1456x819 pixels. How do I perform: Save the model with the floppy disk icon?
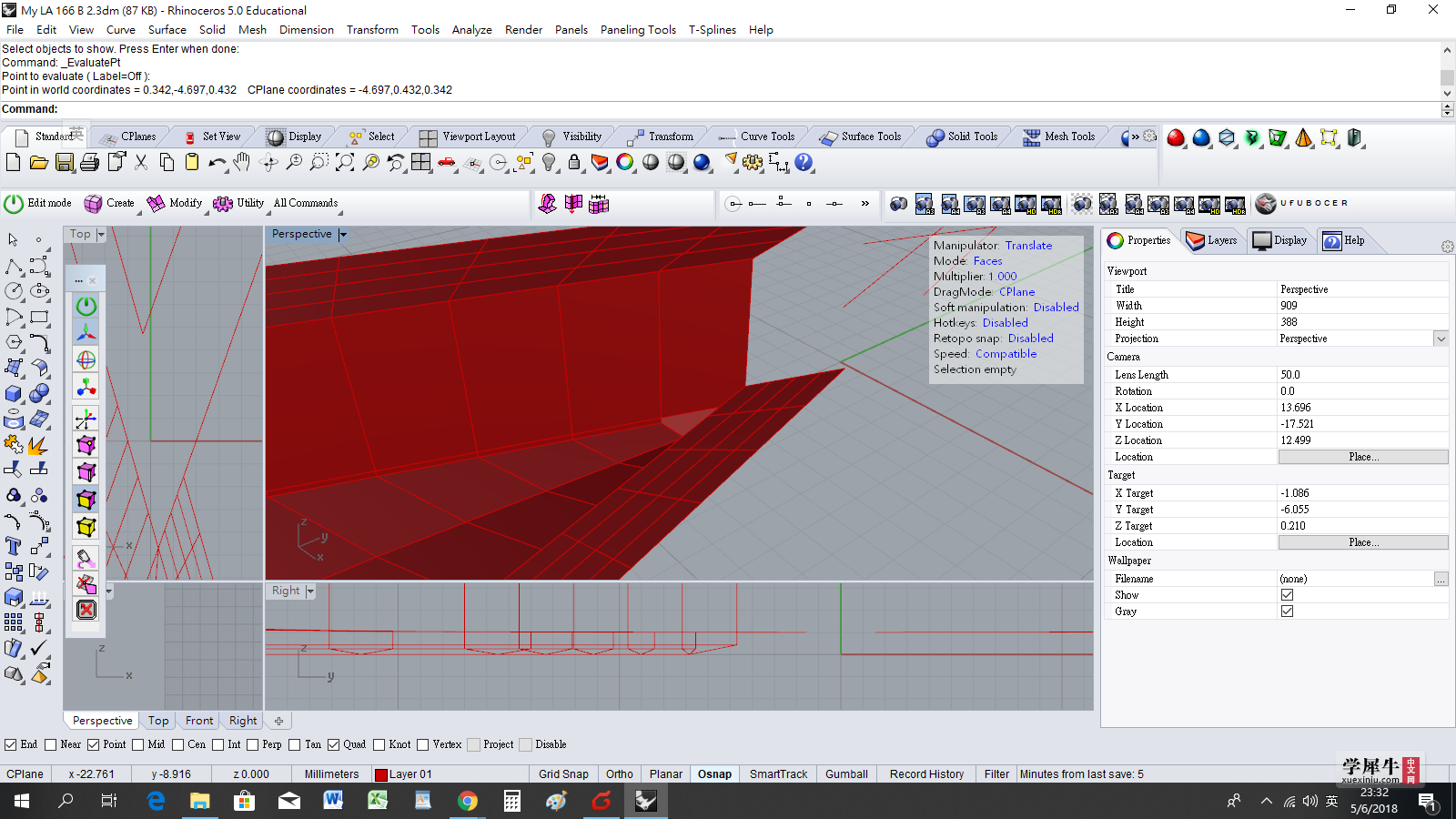(x=65, y=162)
